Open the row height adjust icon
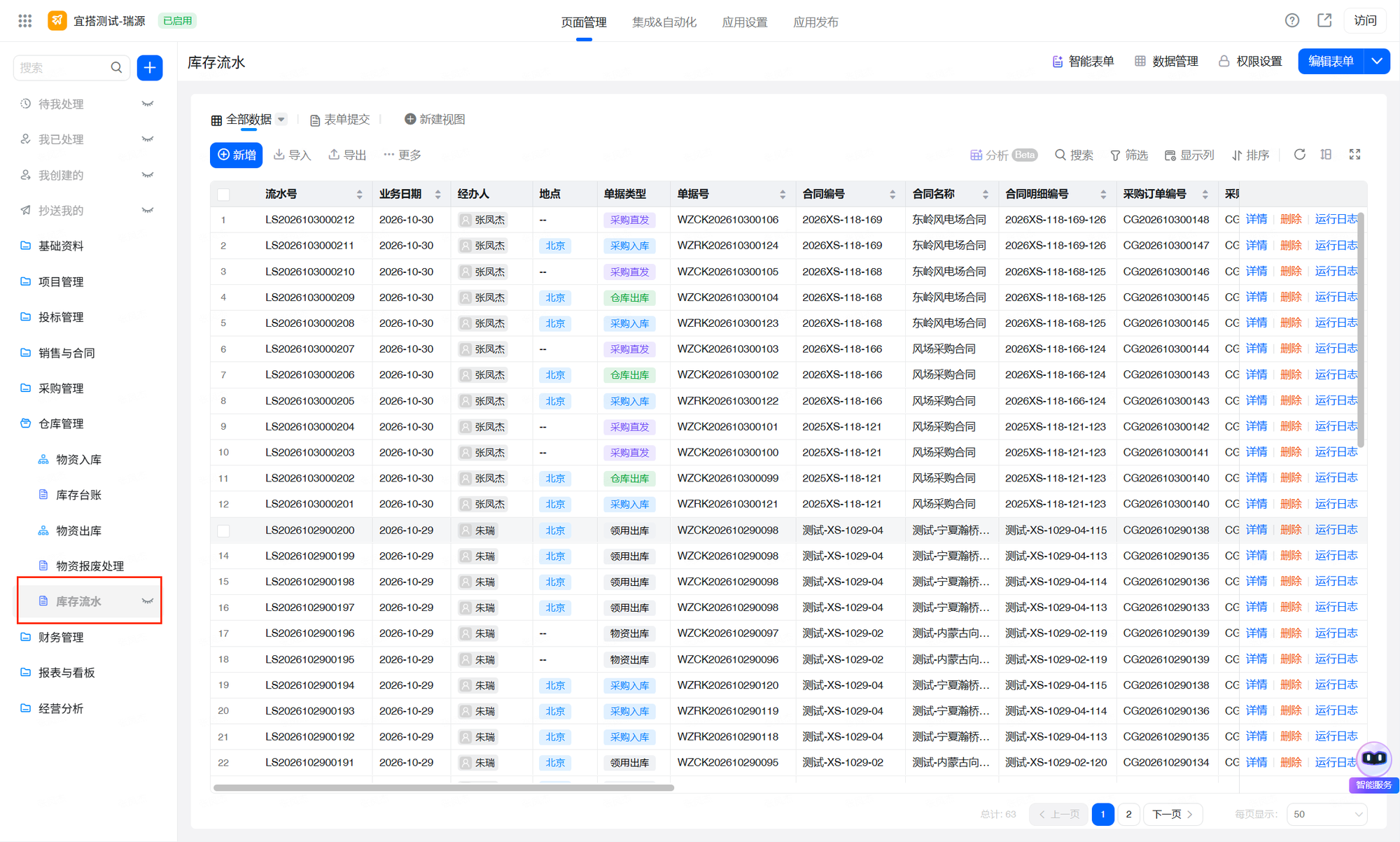The height and width of the screenshot is (842, 1400). pyautogui.click(x=1326, y=155)
